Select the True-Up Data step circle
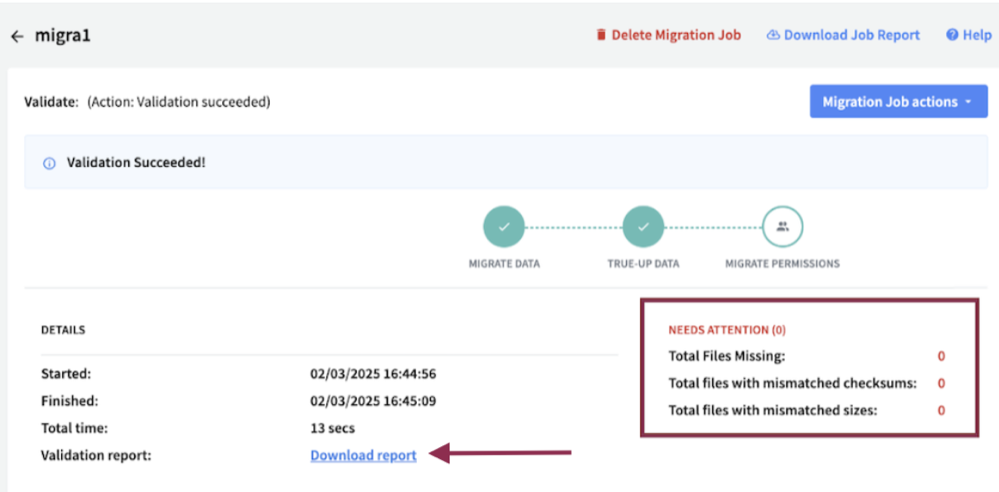The height and width of the screenshot is (492, 999). 643,226
